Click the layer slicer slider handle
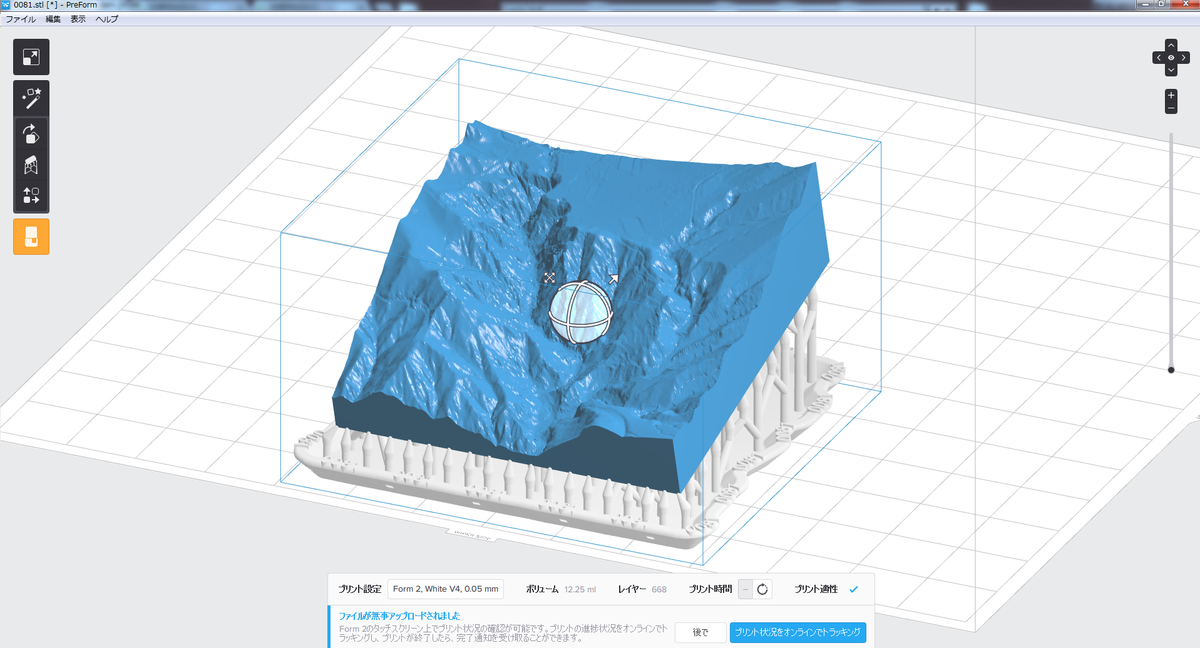Screen dimensions: 1200x648 [1171, 370]
